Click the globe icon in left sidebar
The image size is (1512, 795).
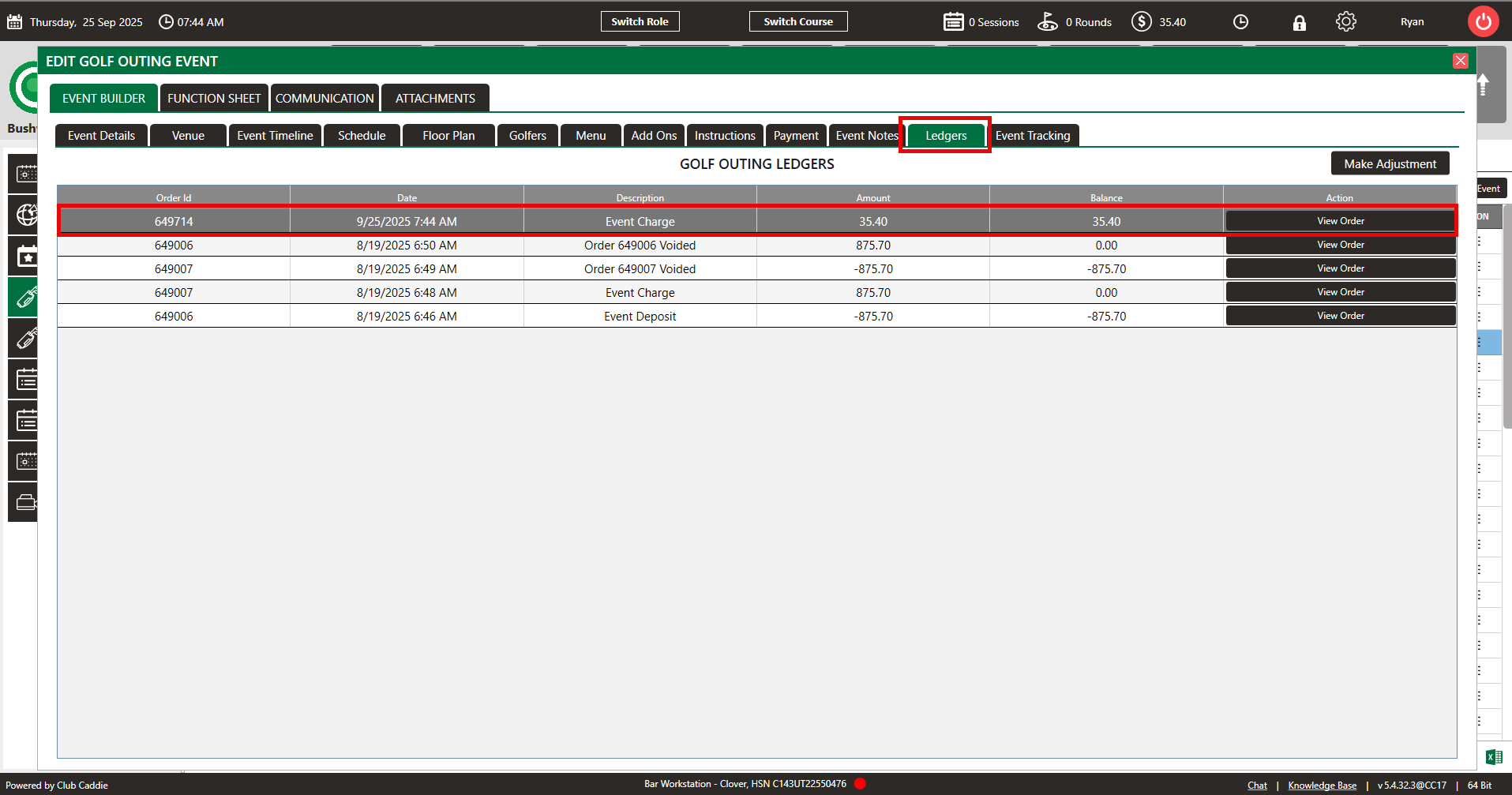[x=25, y=215]
